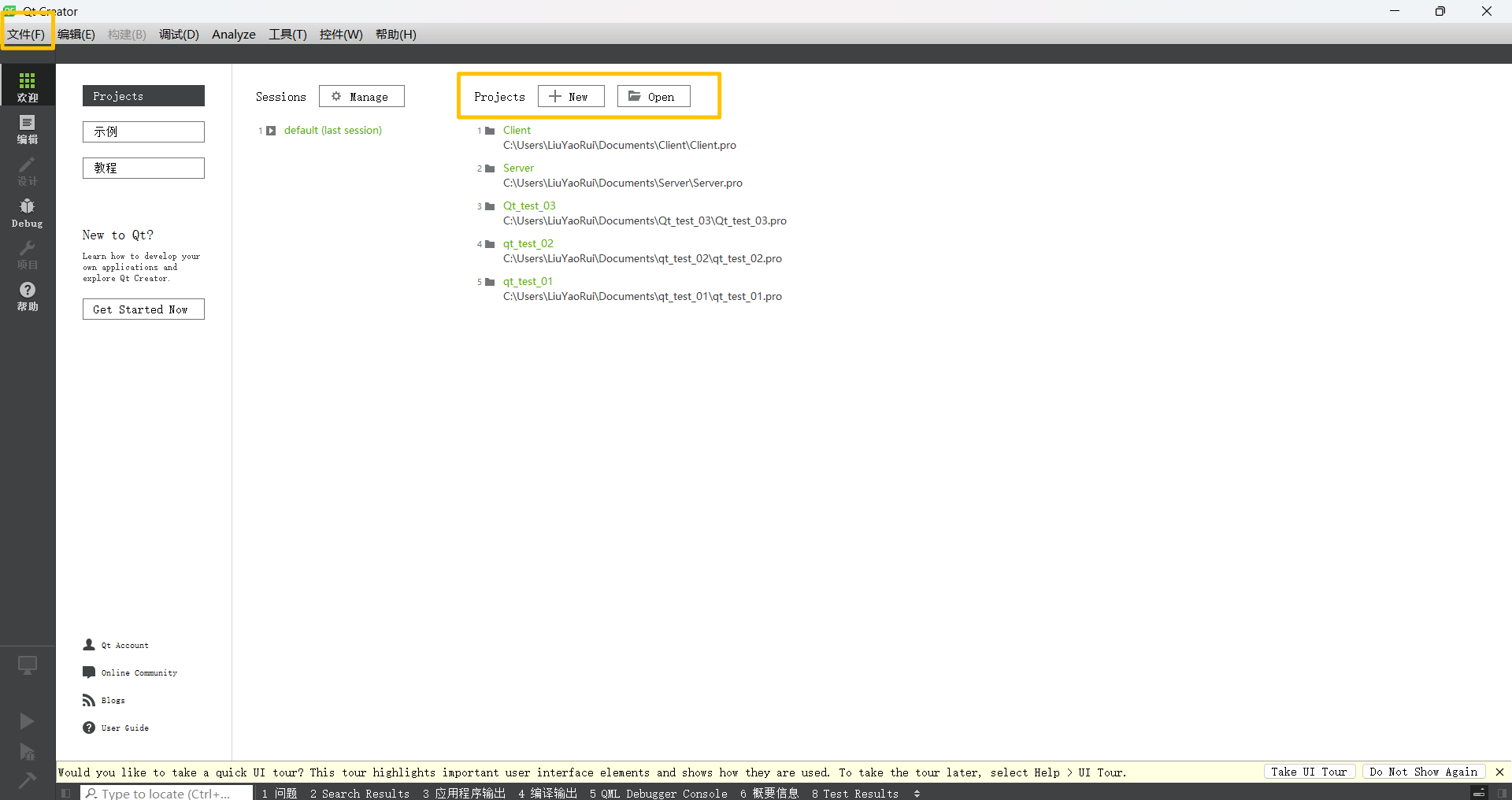Image resolution: width=1512 pixels, height=800 pixels.
Task: Open the 构建(B) menu
Action: (127, 34)
